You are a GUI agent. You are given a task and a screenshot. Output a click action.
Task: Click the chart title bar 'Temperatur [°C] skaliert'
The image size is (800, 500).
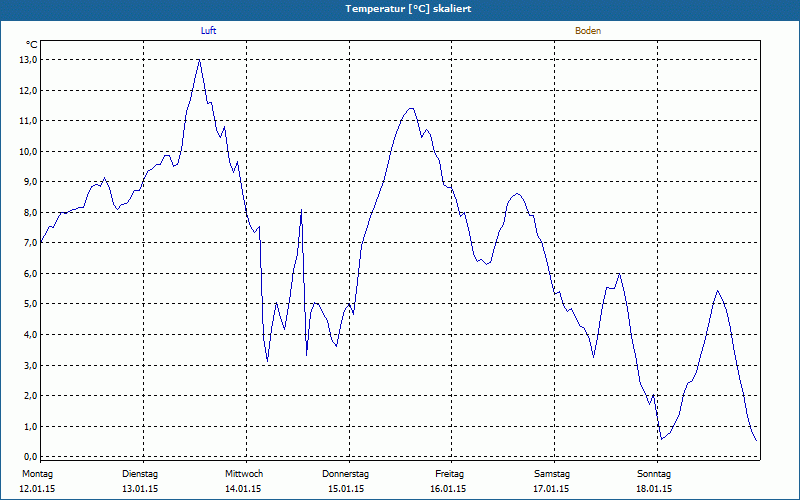(400, 9)
